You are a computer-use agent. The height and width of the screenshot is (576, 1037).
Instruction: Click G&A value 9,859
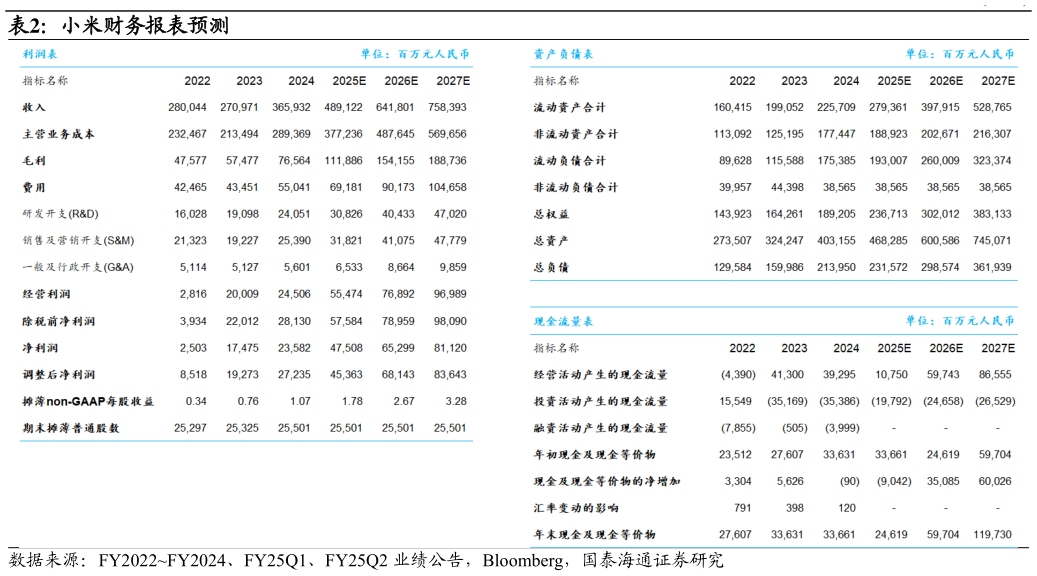[453, 267]
